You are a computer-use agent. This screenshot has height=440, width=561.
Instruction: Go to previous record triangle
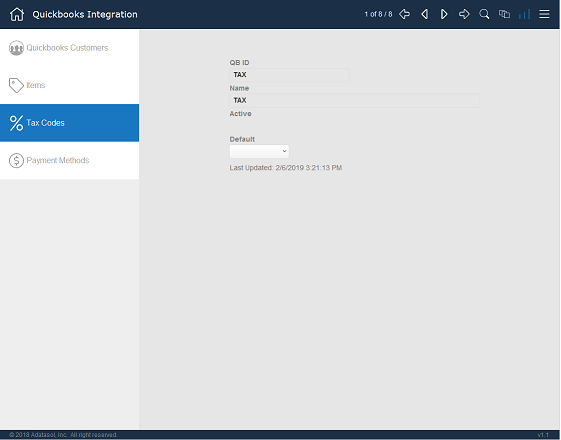(x=425, y=14)
